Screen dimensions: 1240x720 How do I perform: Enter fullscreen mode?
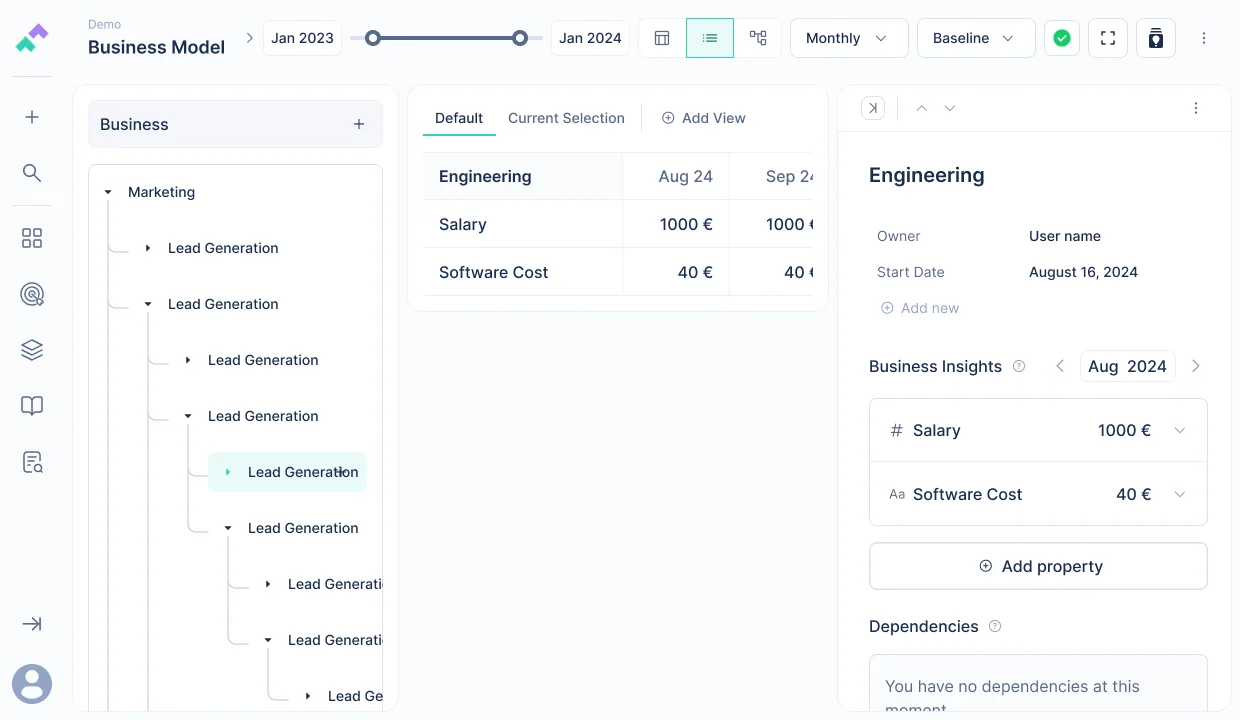coord(1108,38)
